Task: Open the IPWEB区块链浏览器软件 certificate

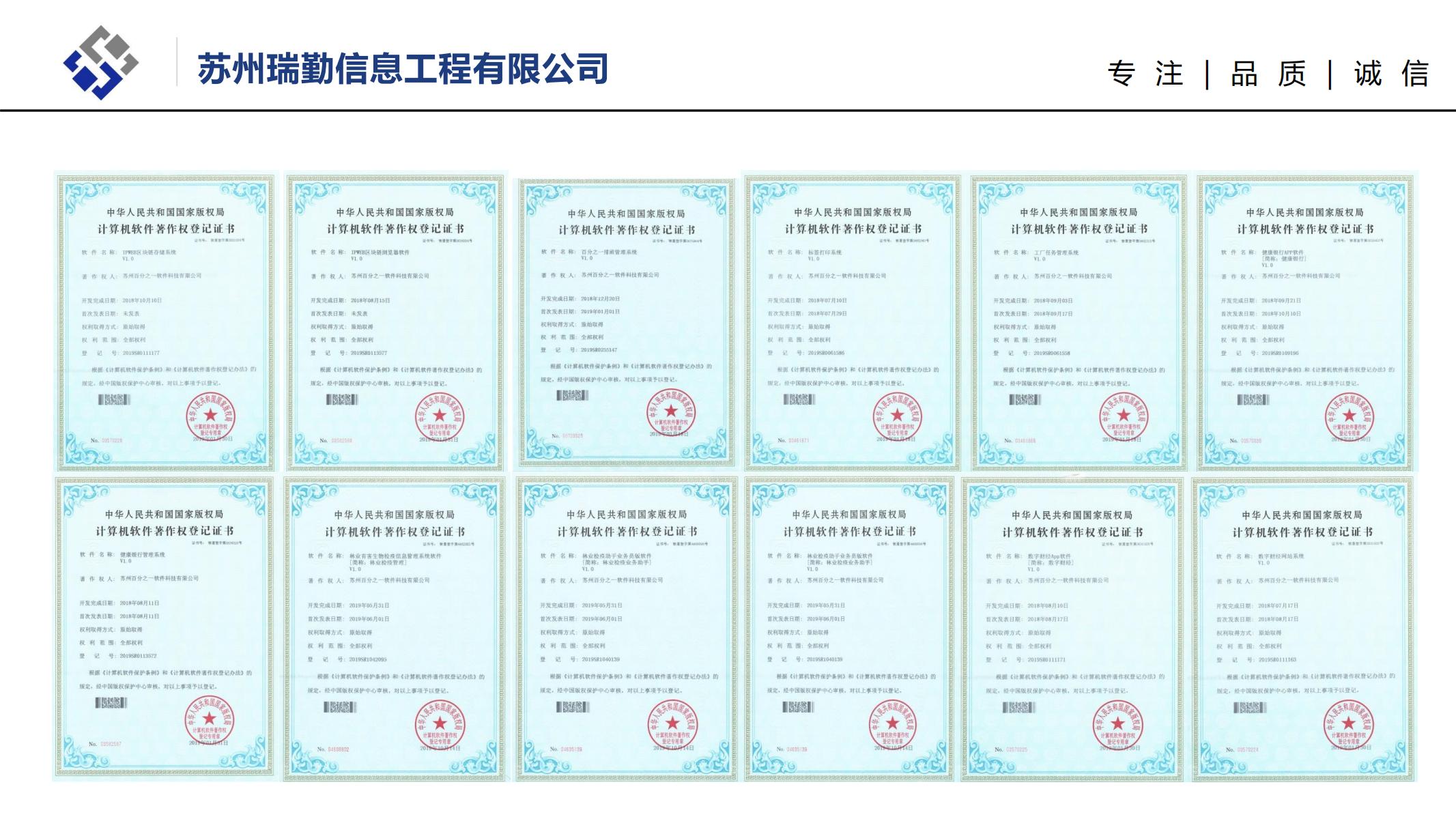Action: pos(396,321)
